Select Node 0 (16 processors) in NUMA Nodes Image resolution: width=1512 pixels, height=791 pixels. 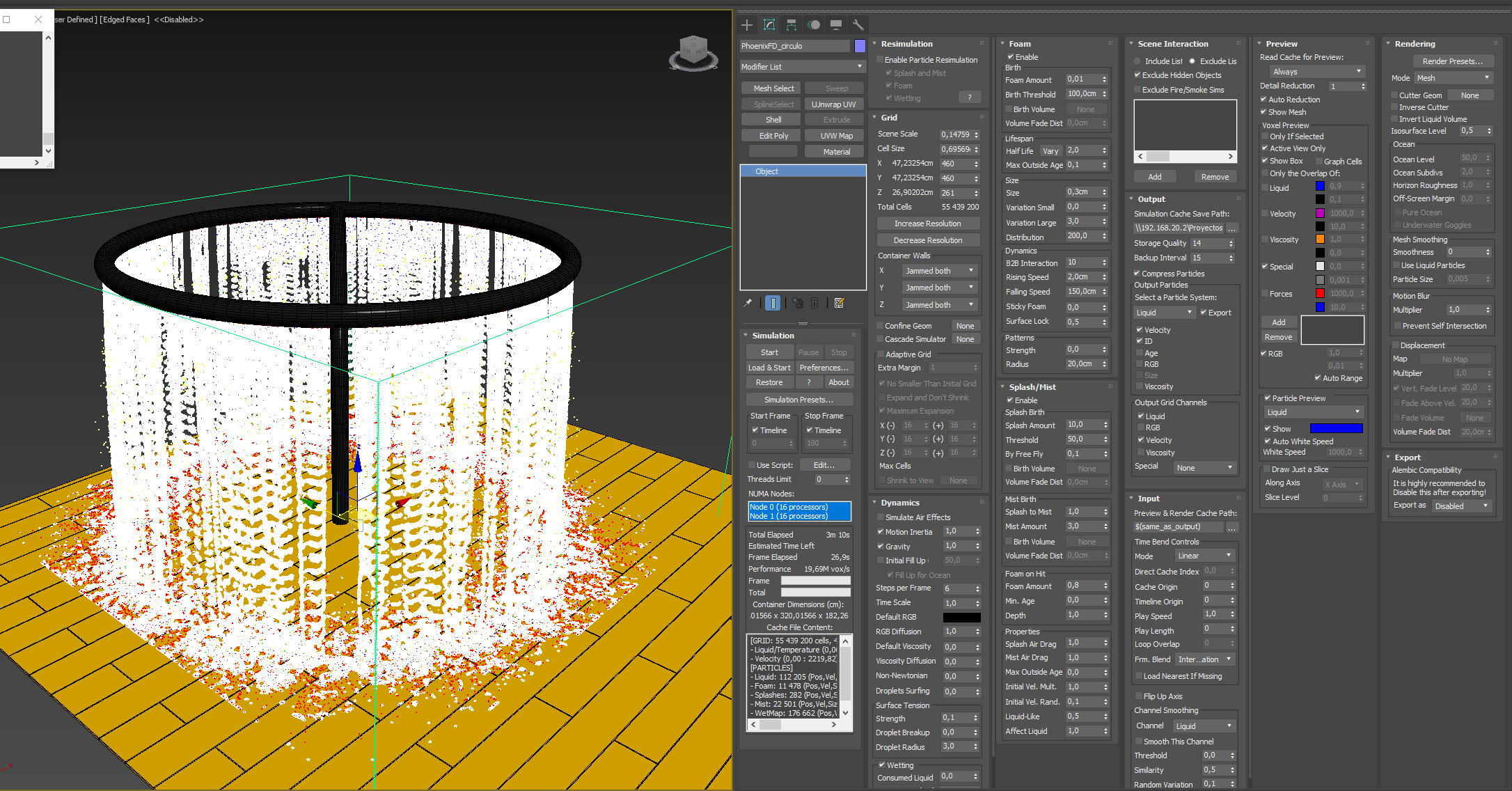799,508
